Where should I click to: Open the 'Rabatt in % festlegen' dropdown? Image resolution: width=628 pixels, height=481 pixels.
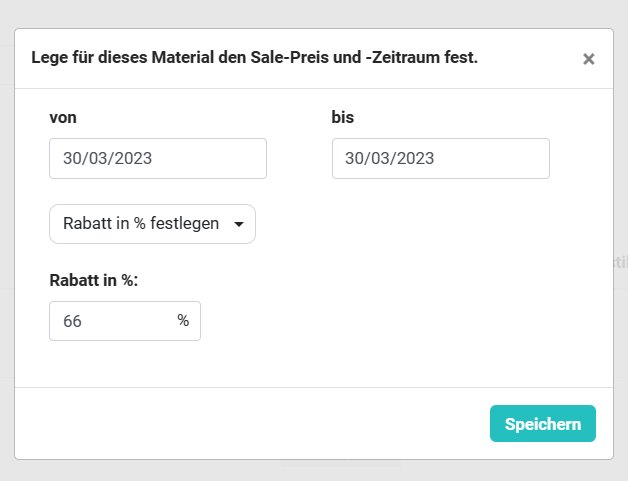click(152, 224)
